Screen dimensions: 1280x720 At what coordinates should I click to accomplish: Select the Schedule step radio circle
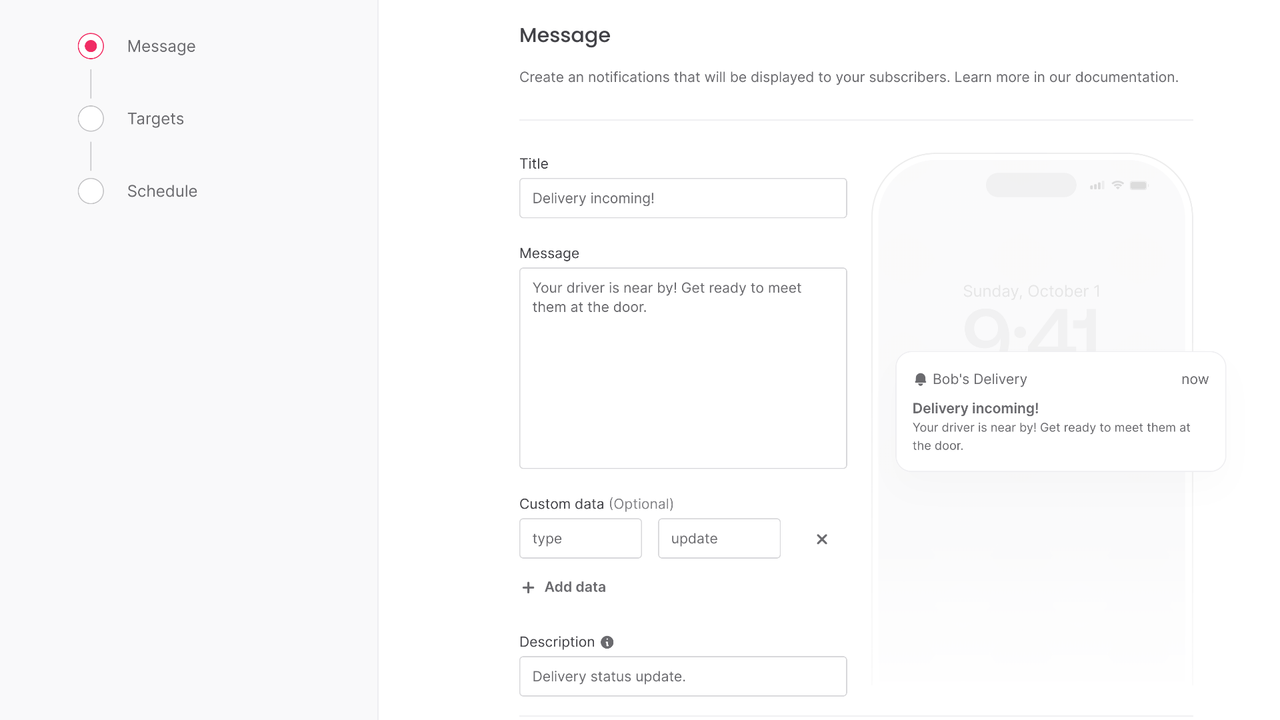[x=91, y=191]
